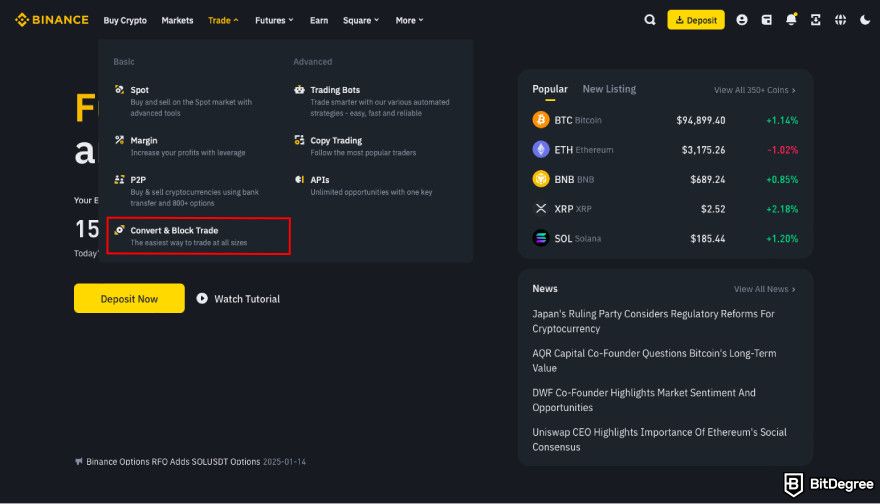Screen dimensions: 880x504
Task: Open the notifications bell icon
Action: [x=791, y=20]
